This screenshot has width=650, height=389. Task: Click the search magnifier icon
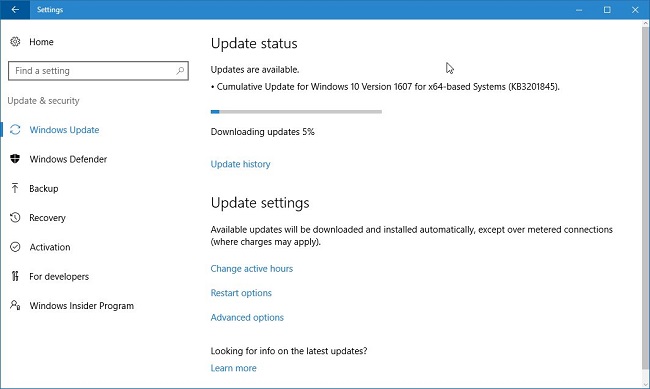point(180,71)
